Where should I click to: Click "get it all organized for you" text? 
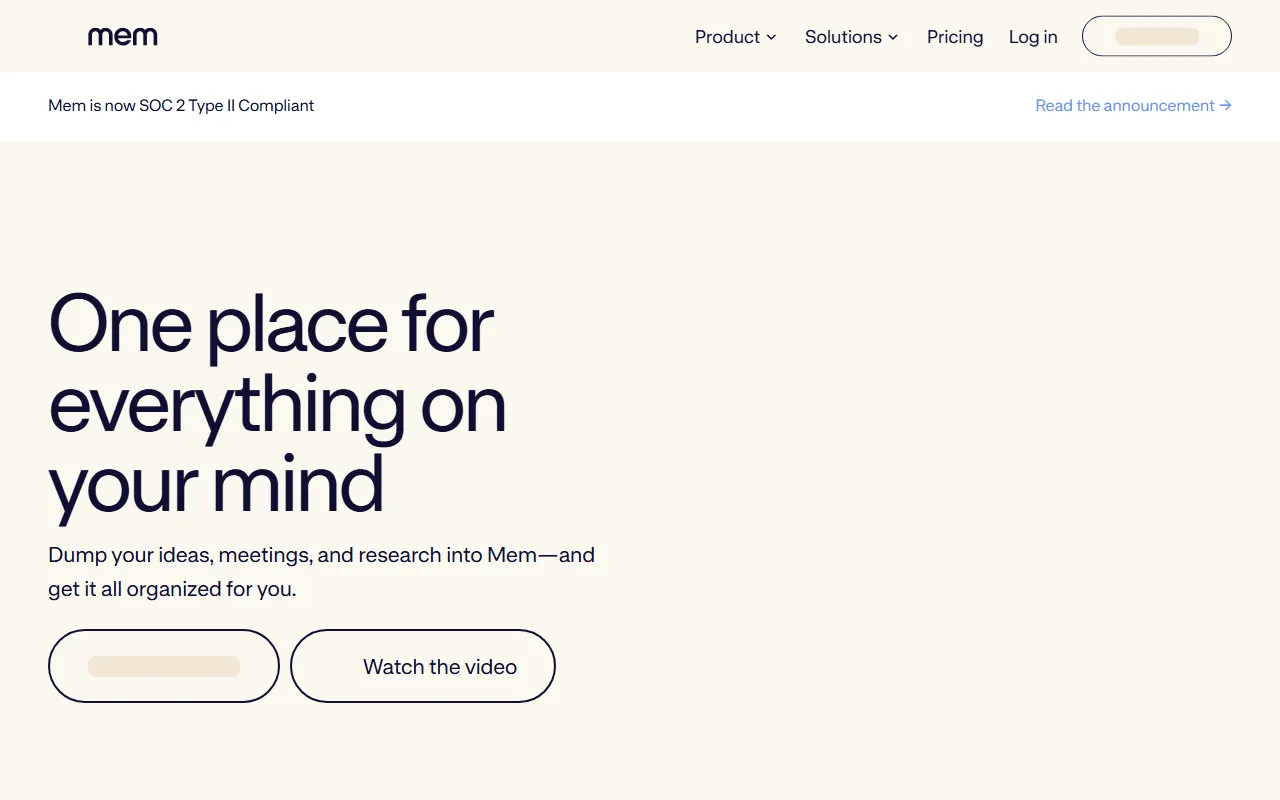(x=172, y=589)
